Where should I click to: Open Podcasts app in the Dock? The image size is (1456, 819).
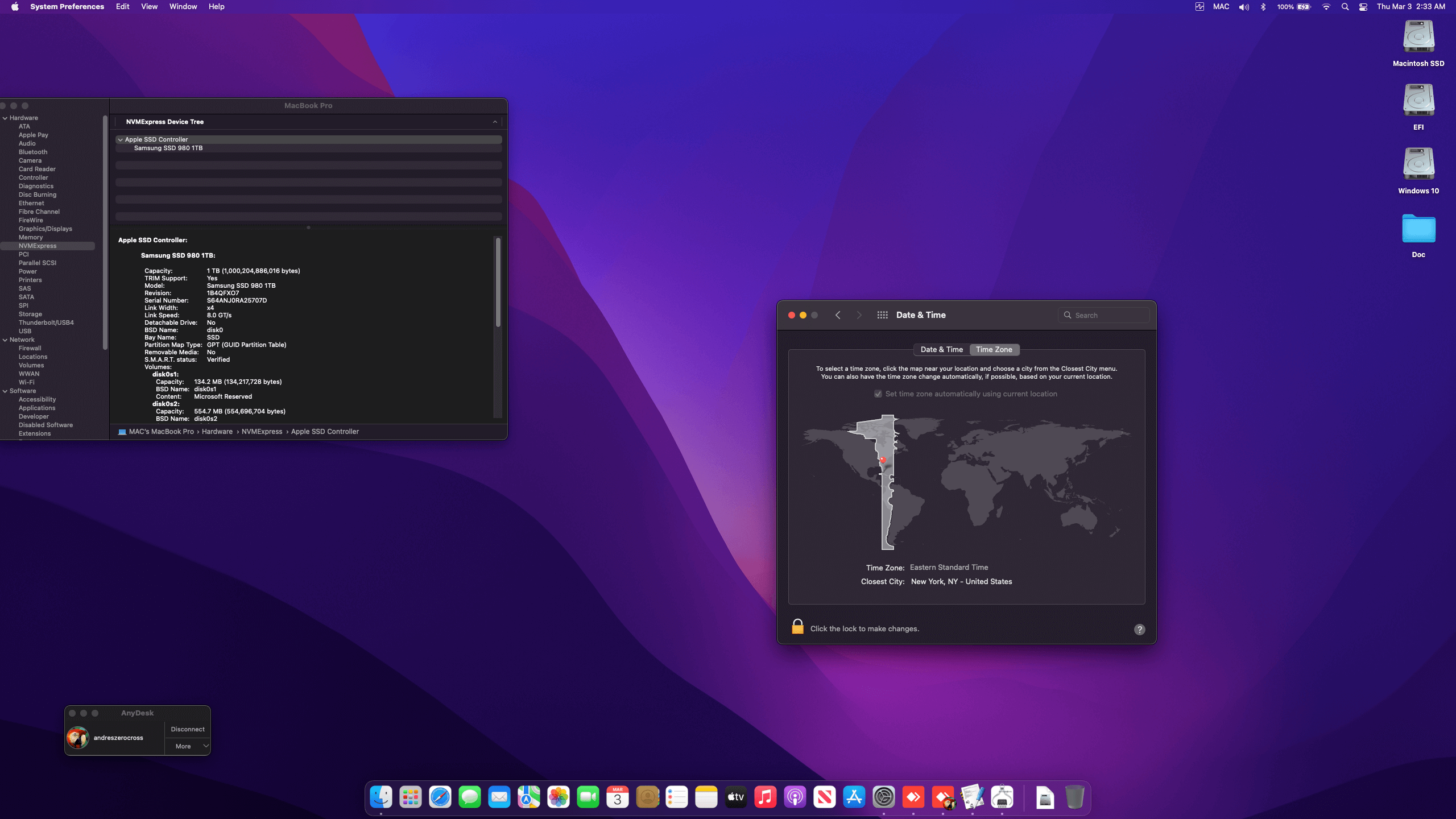(795, 797)
